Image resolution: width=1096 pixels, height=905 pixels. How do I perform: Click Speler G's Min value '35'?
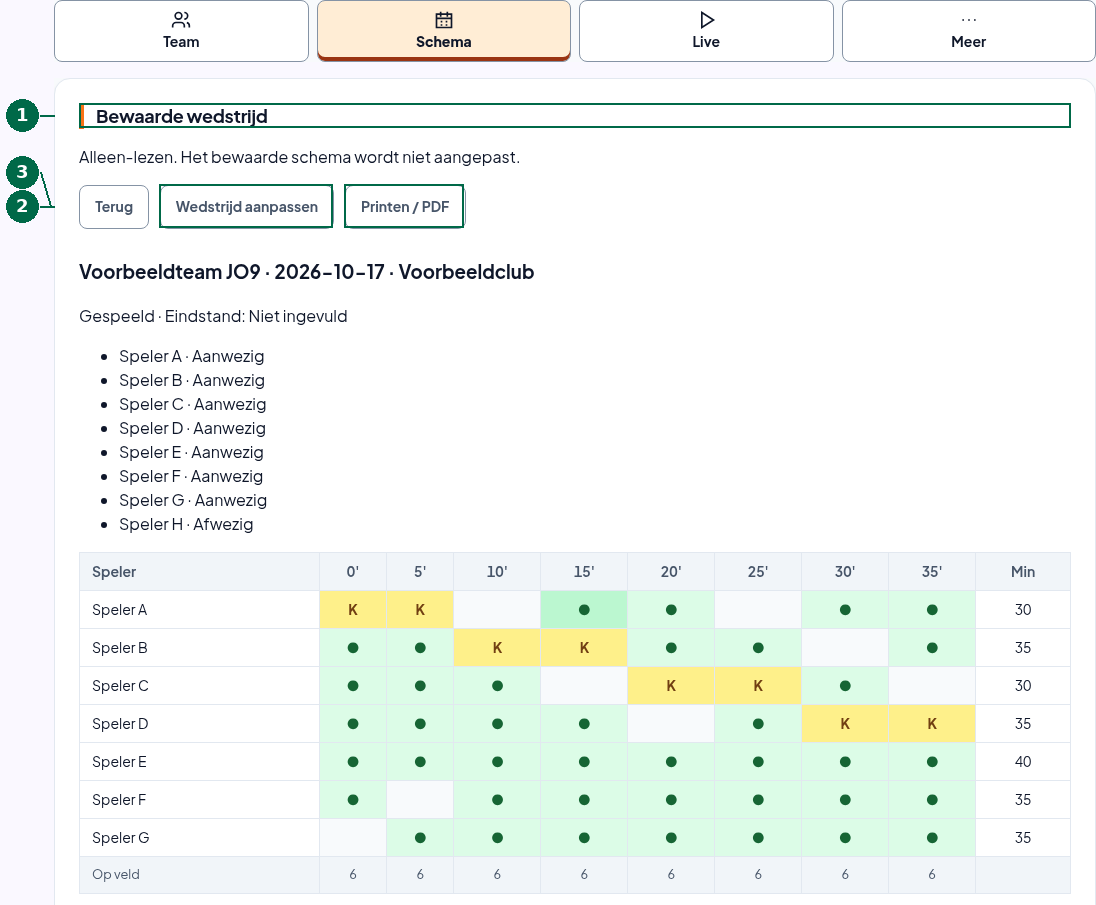[1023, 838]
